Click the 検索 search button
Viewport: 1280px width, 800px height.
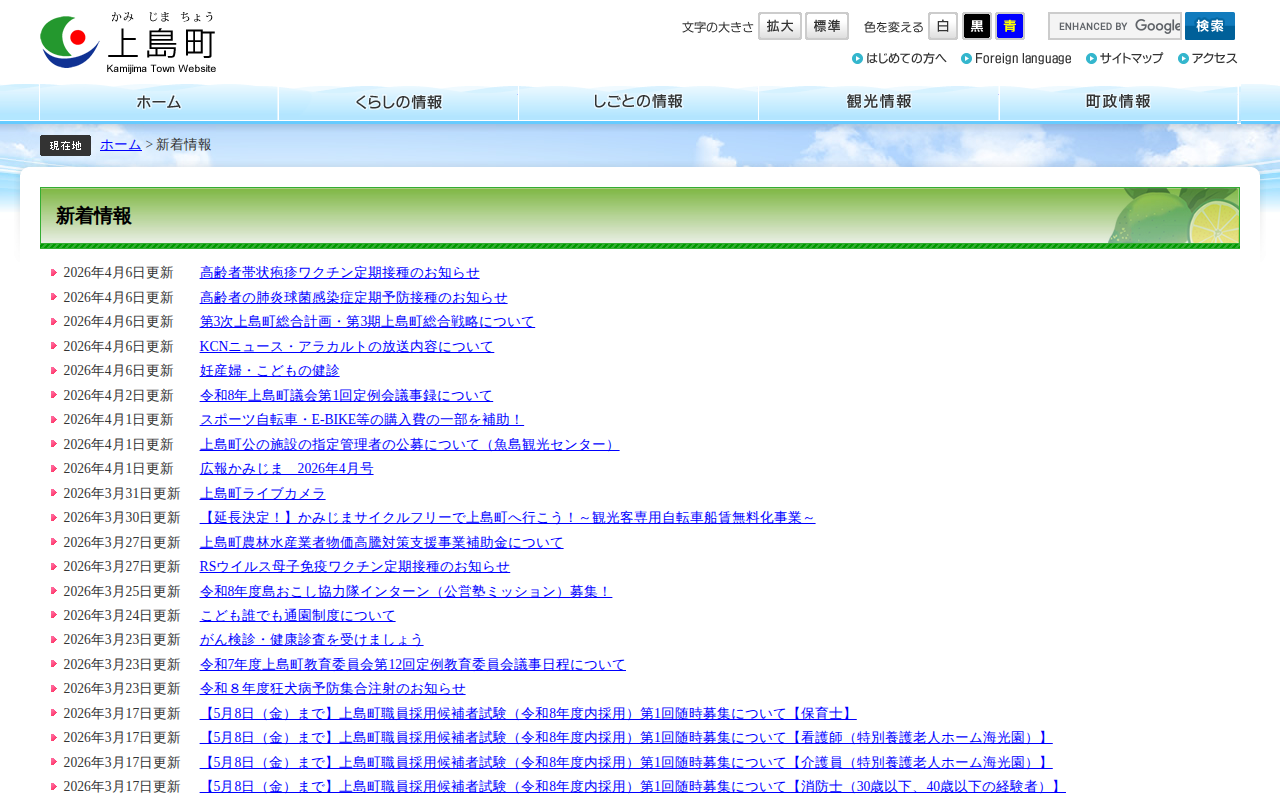click(1210, 26)
